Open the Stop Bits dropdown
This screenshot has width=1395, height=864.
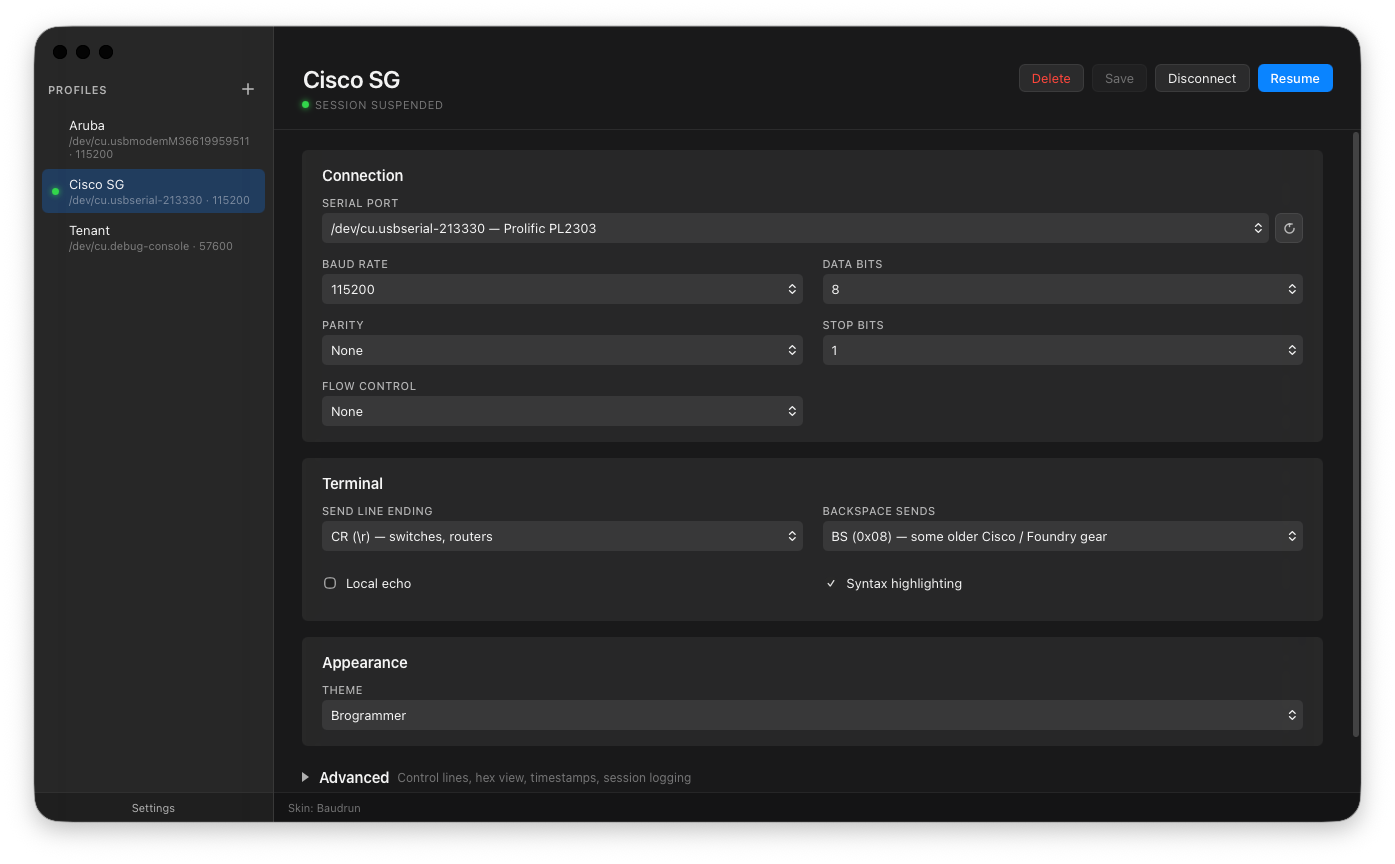click(x=1062, y=350)
